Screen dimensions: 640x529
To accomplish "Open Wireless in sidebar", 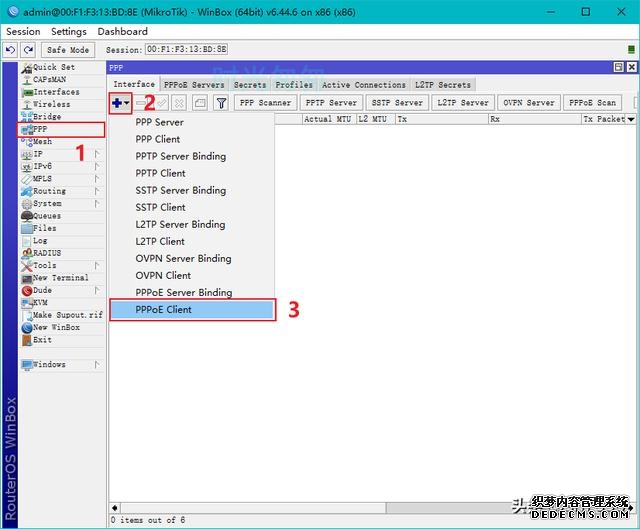I will 62,104.
